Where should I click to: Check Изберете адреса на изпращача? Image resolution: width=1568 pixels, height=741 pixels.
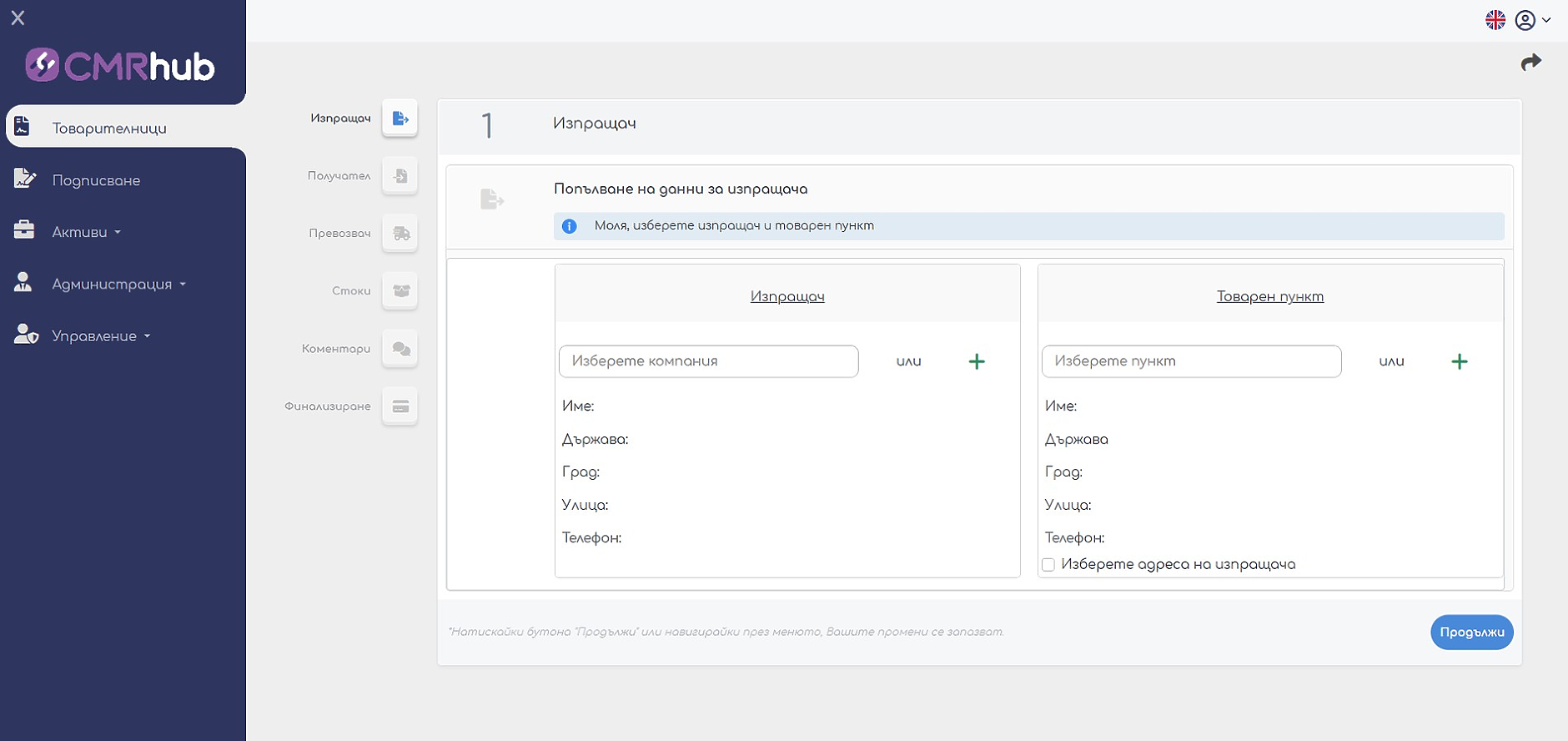[x=1048, y=565]
